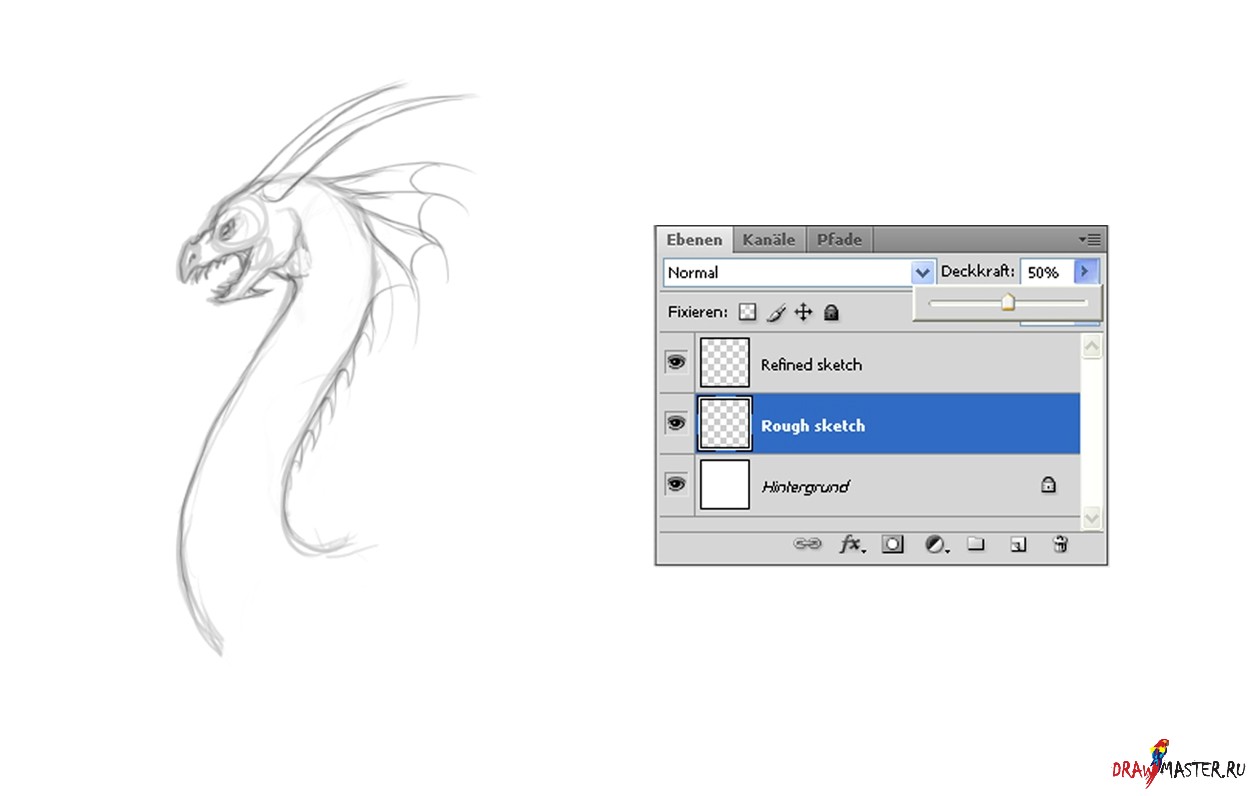Viewport: 1253px width, 796px height.
Task: Switch to the Pfade tab
Action: tap(839, 240)
